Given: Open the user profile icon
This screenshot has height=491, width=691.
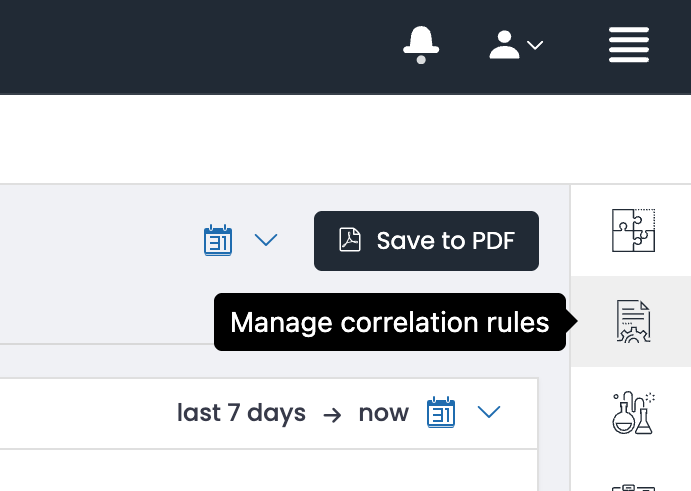Looking at the screenshot, I should 504,45.
